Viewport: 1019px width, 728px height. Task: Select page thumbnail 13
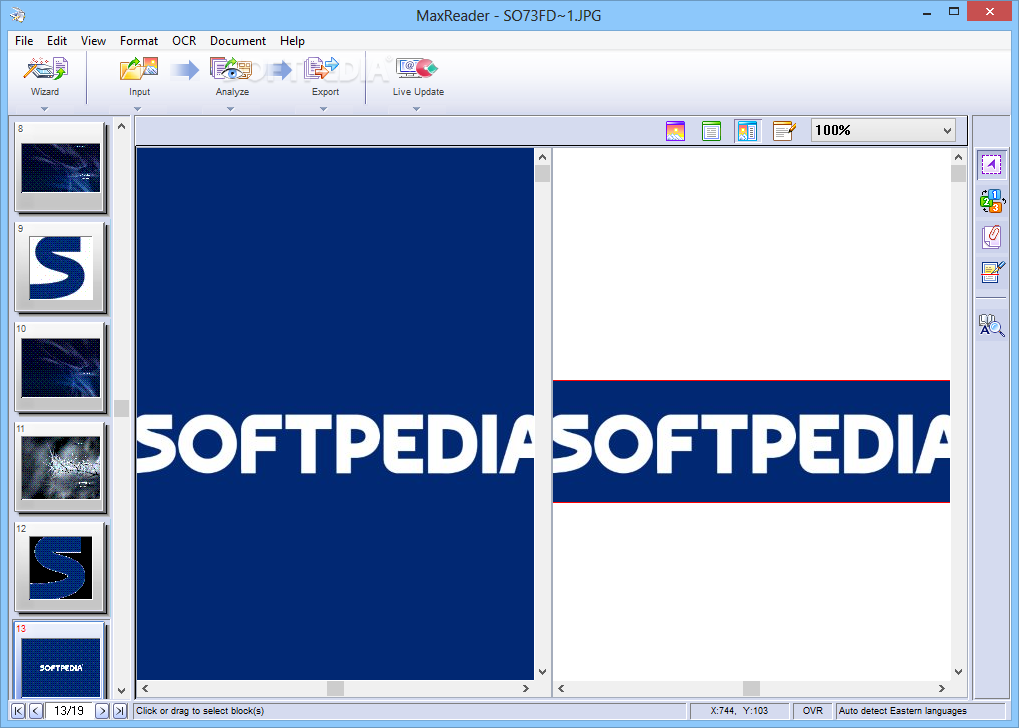click(60, 660)
